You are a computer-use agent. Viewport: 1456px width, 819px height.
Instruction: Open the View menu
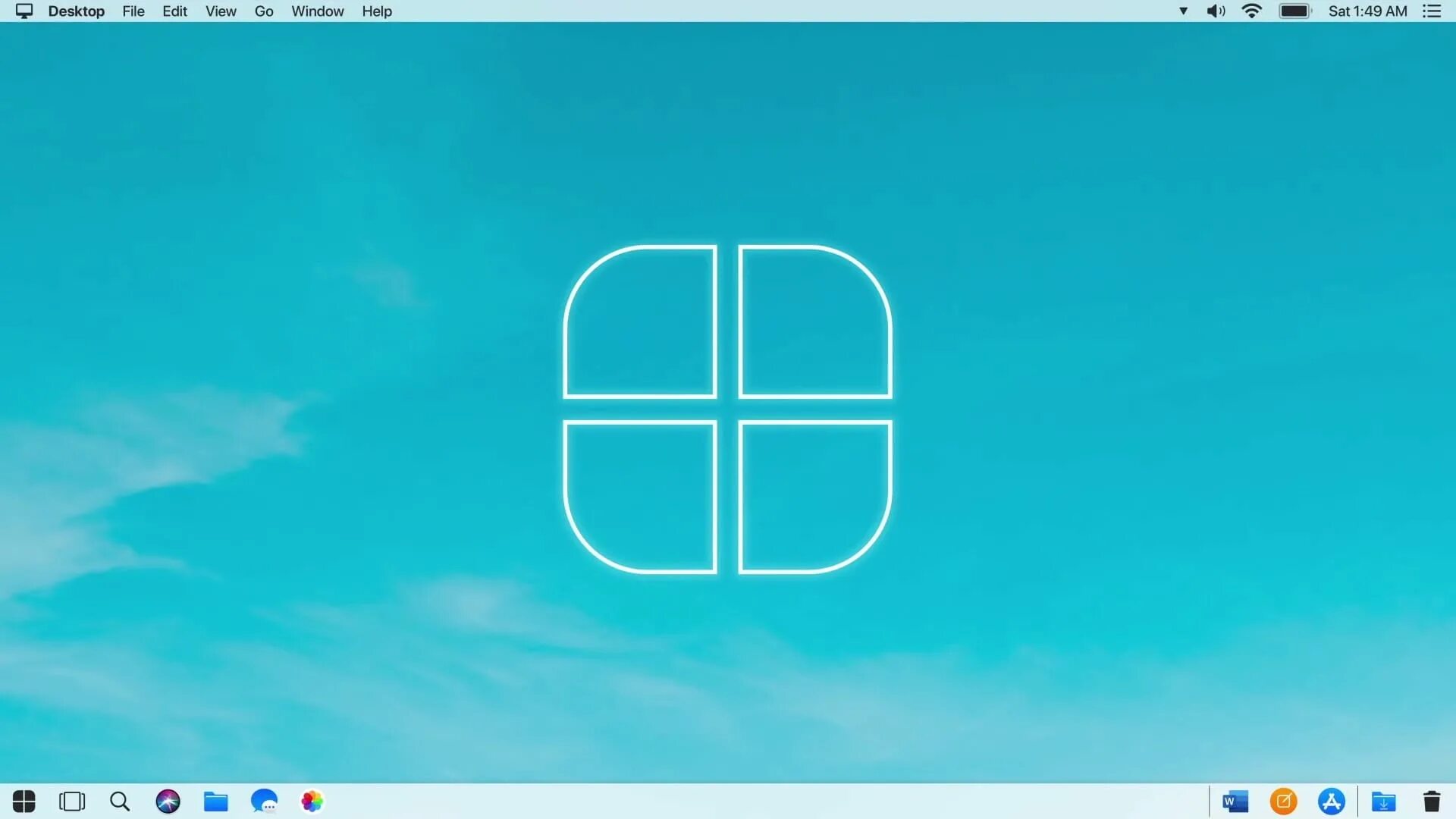click(x=221, y=11)
